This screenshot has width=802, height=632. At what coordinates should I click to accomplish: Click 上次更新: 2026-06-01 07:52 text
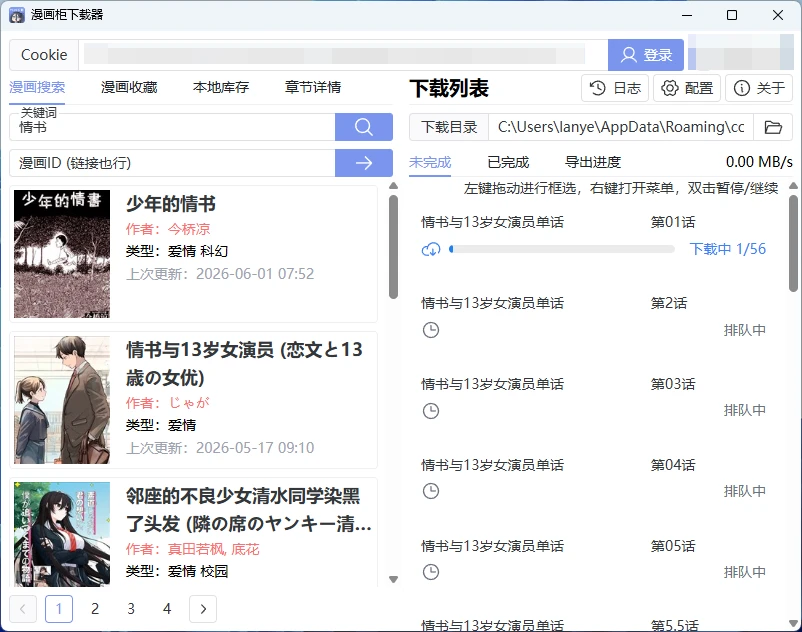point(220,274)
